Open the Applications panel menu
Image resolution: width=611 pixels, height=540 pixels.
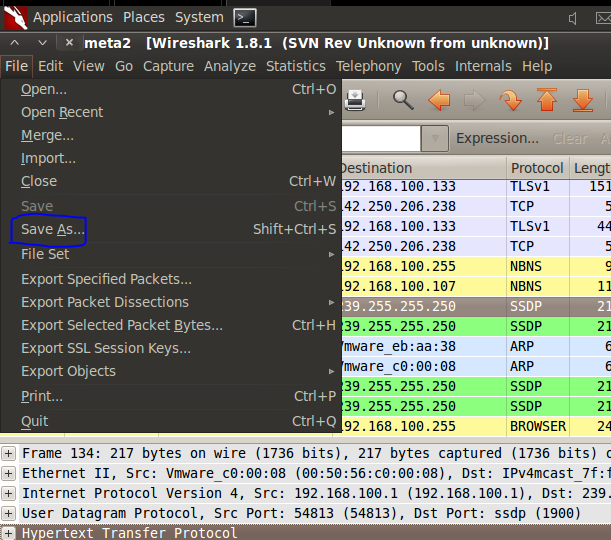72,18
